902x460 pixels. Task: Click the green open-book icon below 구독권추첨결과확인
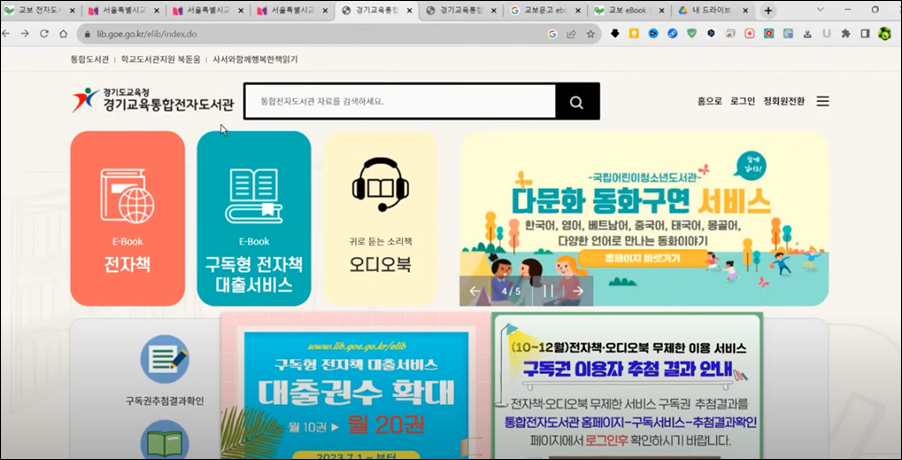[165, 440]
